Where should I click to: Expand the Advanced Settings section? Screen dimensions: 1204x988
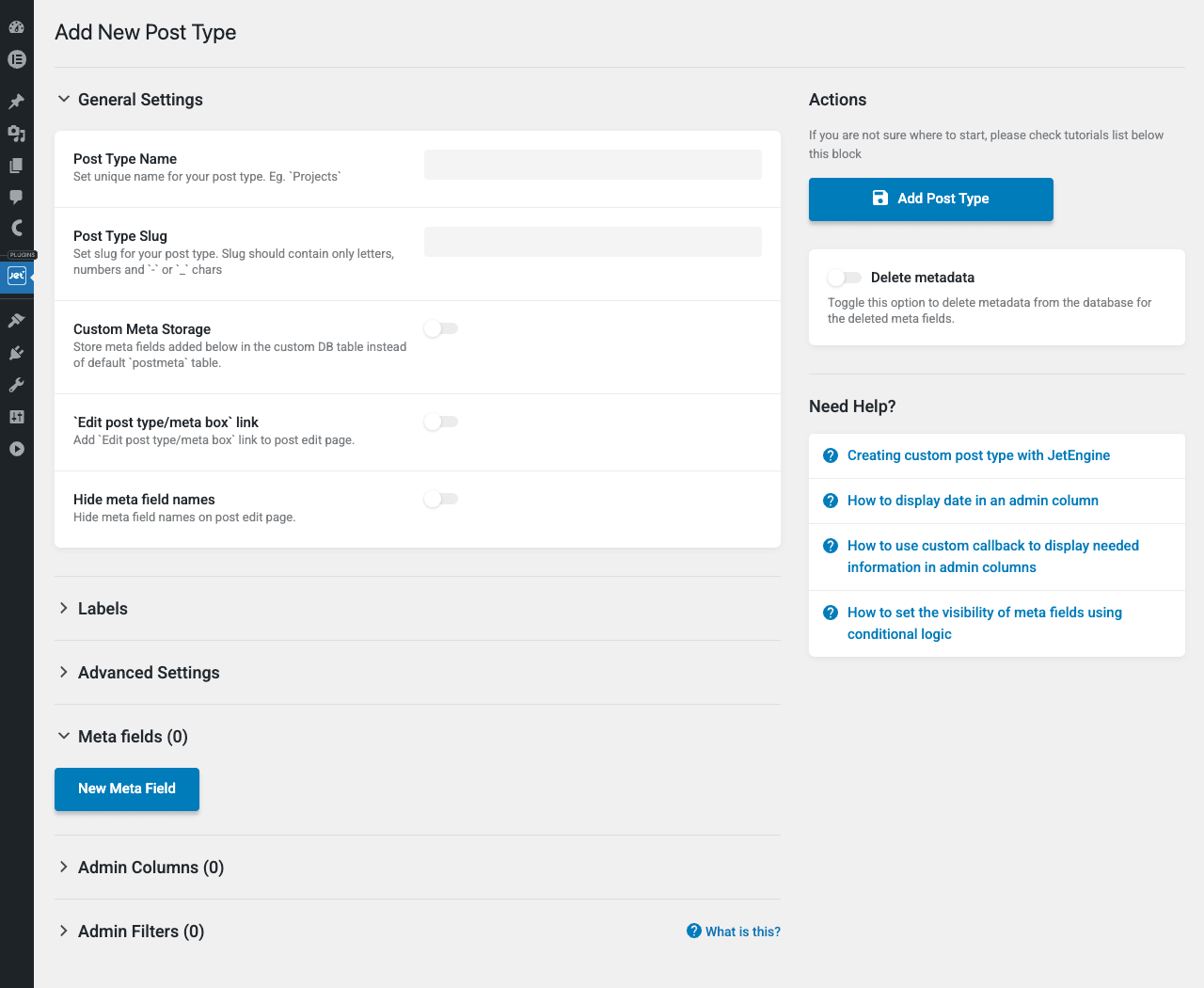point(138,673)
